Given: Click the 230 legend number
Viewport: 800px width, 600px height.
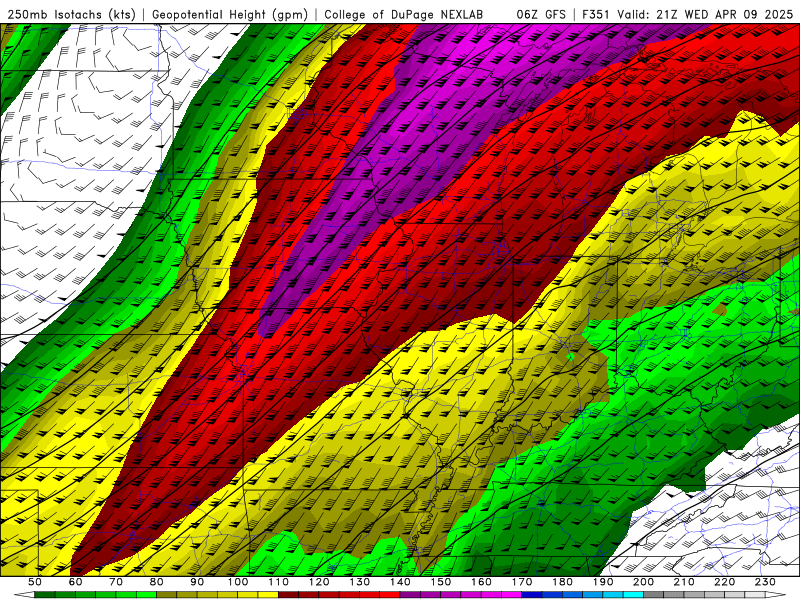Looking at the screenshot, I should click(x=765, y=582).
